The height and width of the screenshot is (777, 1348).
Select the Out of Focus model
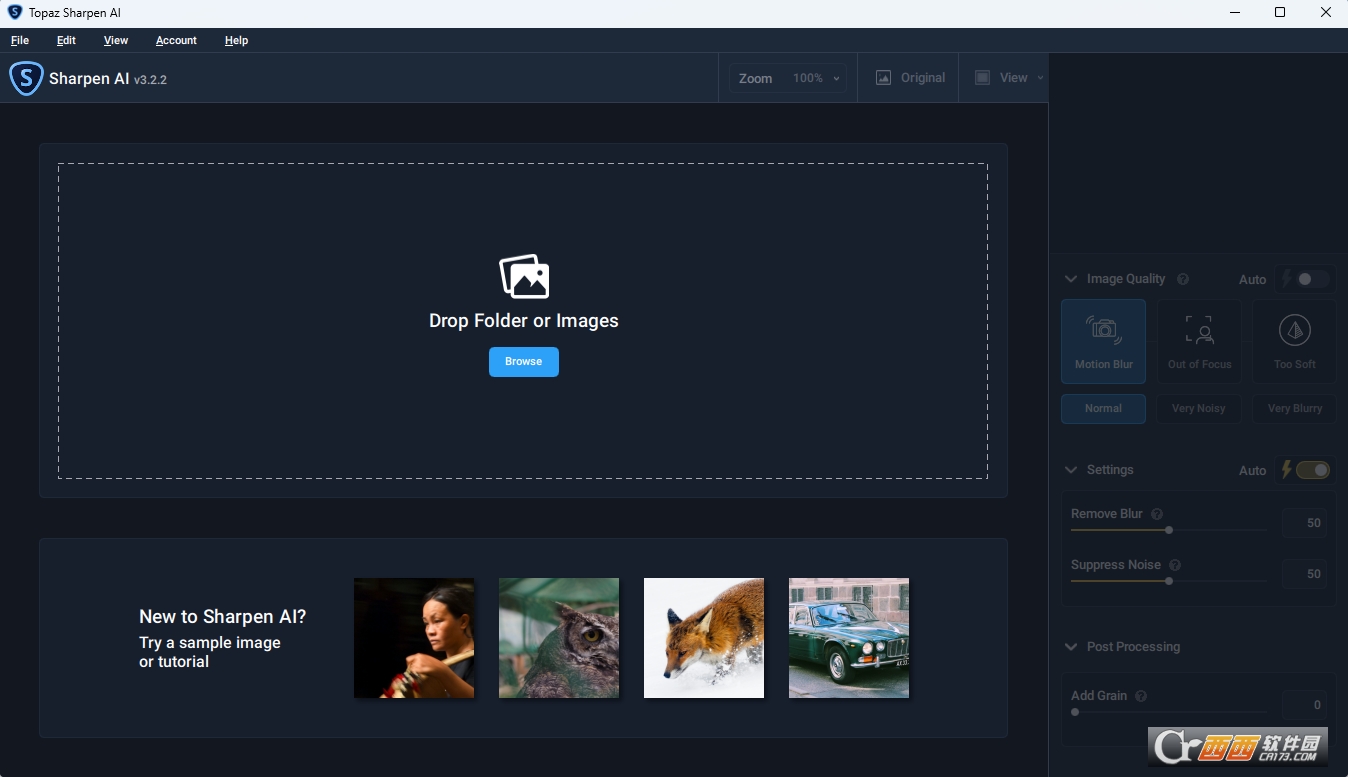(1199, 341)
